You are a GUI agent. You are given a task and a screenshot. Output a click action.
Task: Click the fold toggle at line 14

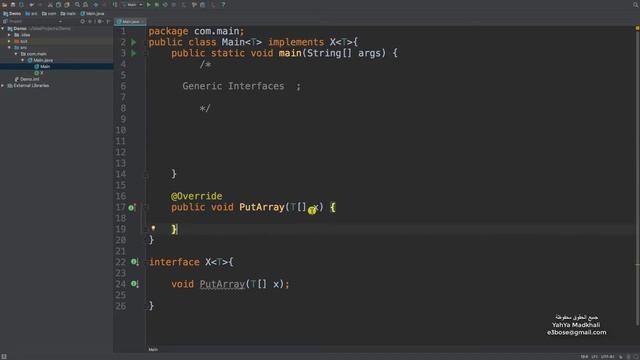coord(146,175)
